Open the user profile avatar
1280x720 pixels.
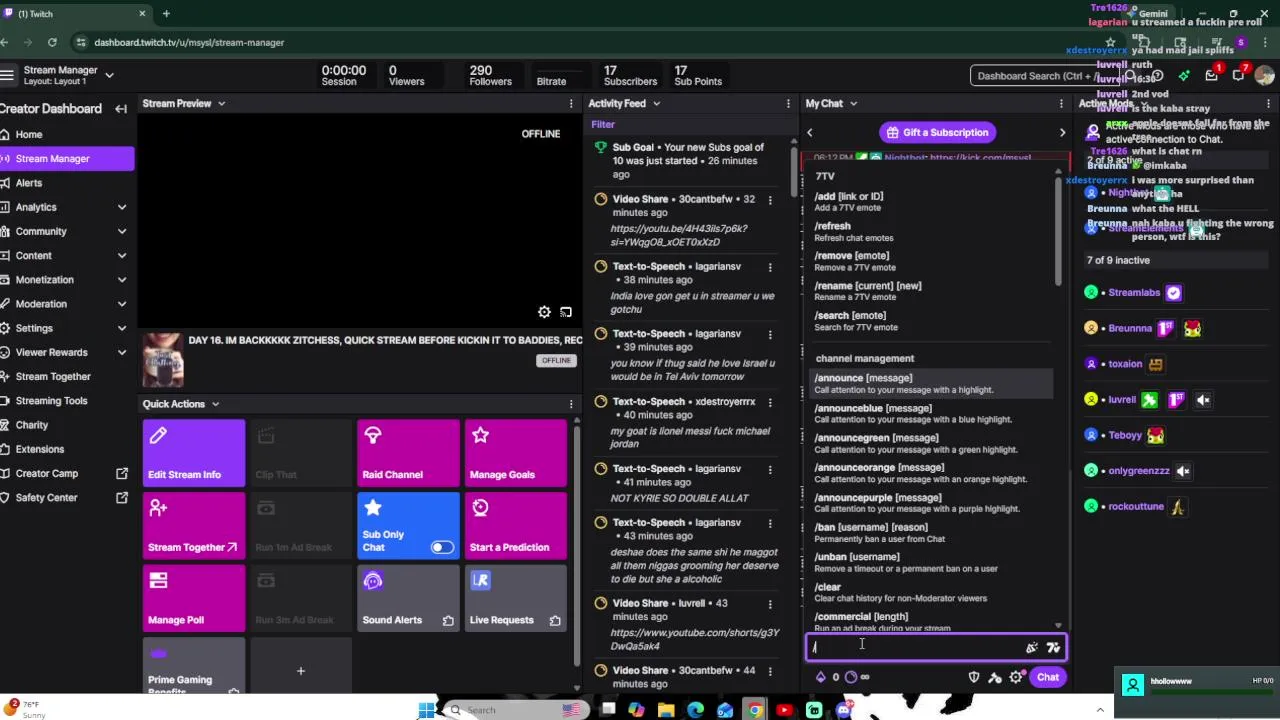point(1265,75)
